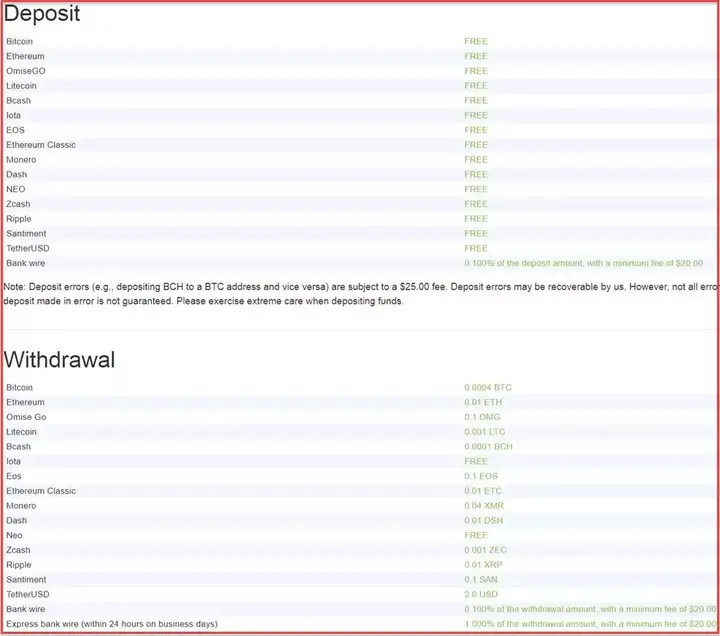Select "OmiseGO" label in the Deposit table

point(26,71)
